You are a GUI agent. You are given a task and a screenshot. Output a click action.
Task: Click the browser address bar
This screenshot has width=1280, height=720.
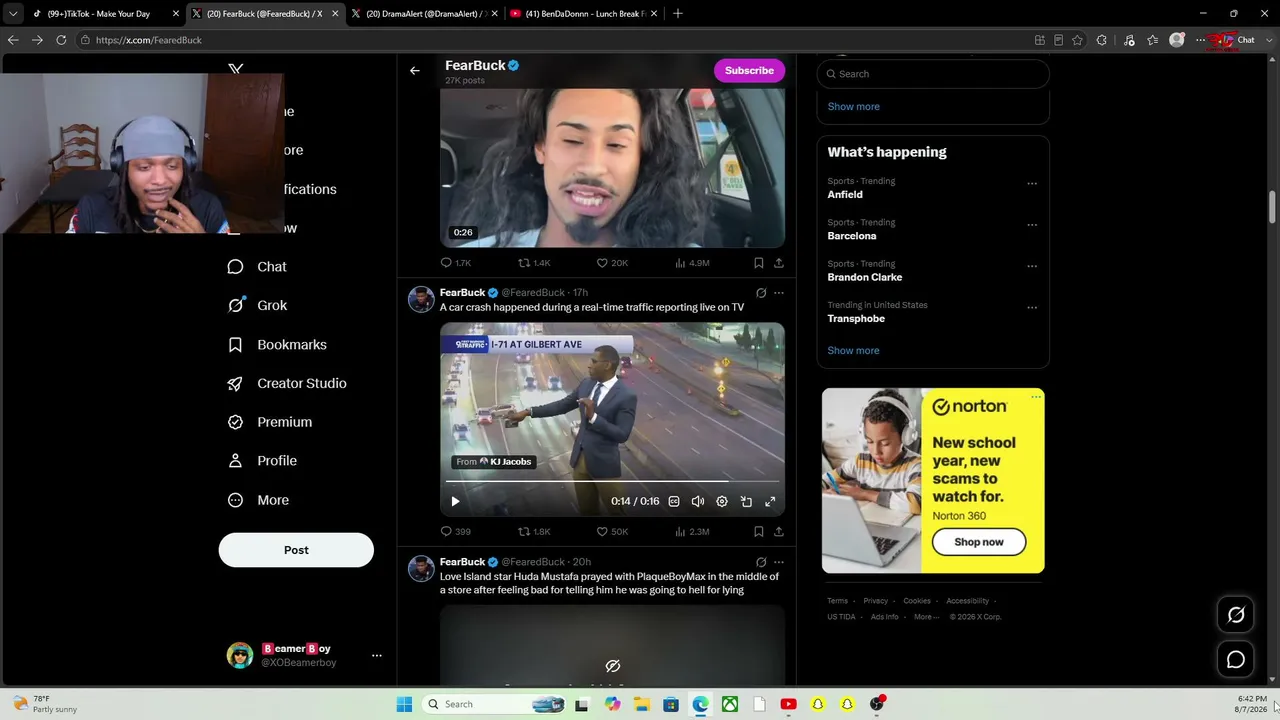tap(555, 40)
